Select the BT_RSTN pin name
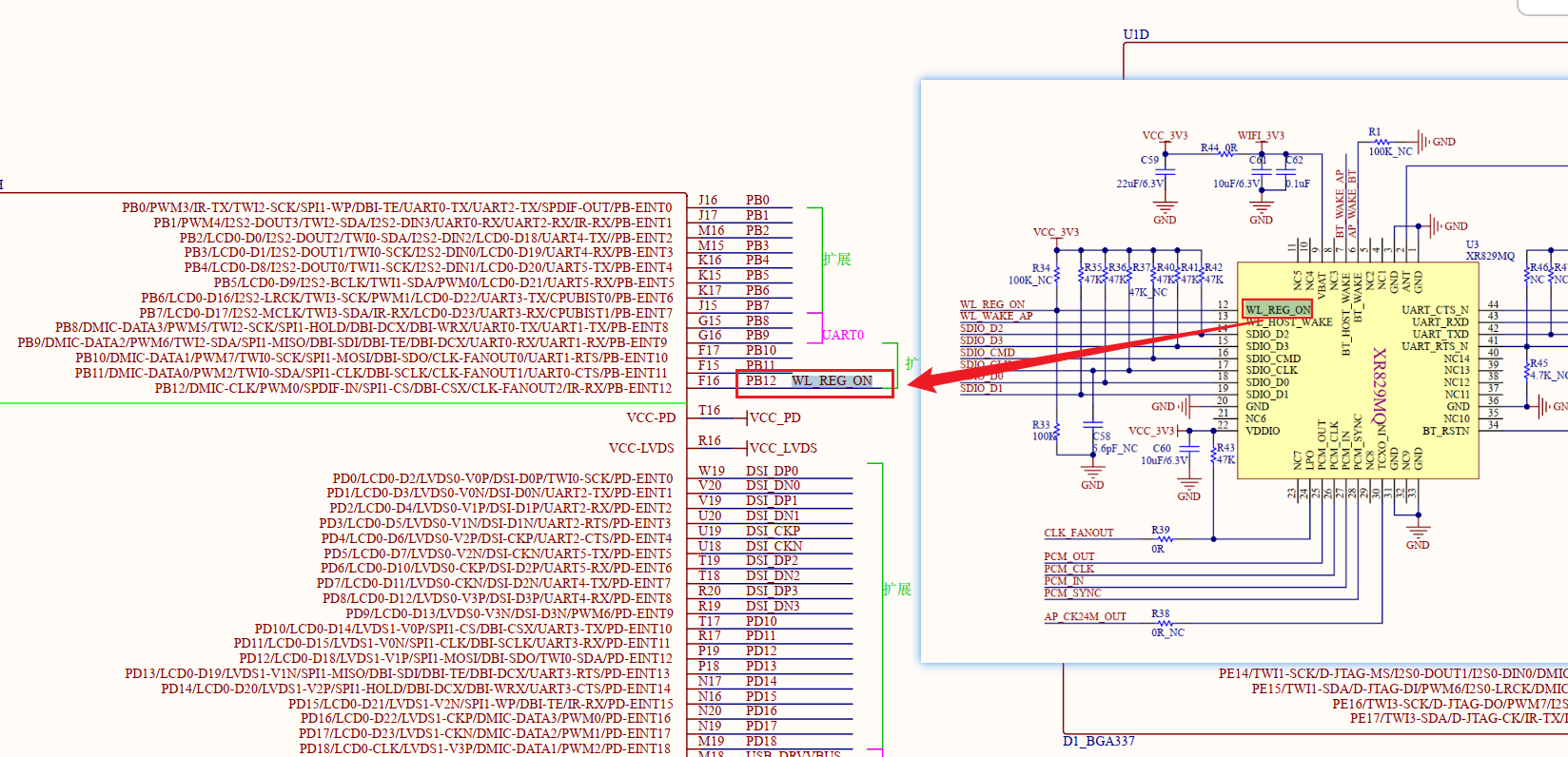The height and width of the screenshot is (757, 1568). point(1446,431)
